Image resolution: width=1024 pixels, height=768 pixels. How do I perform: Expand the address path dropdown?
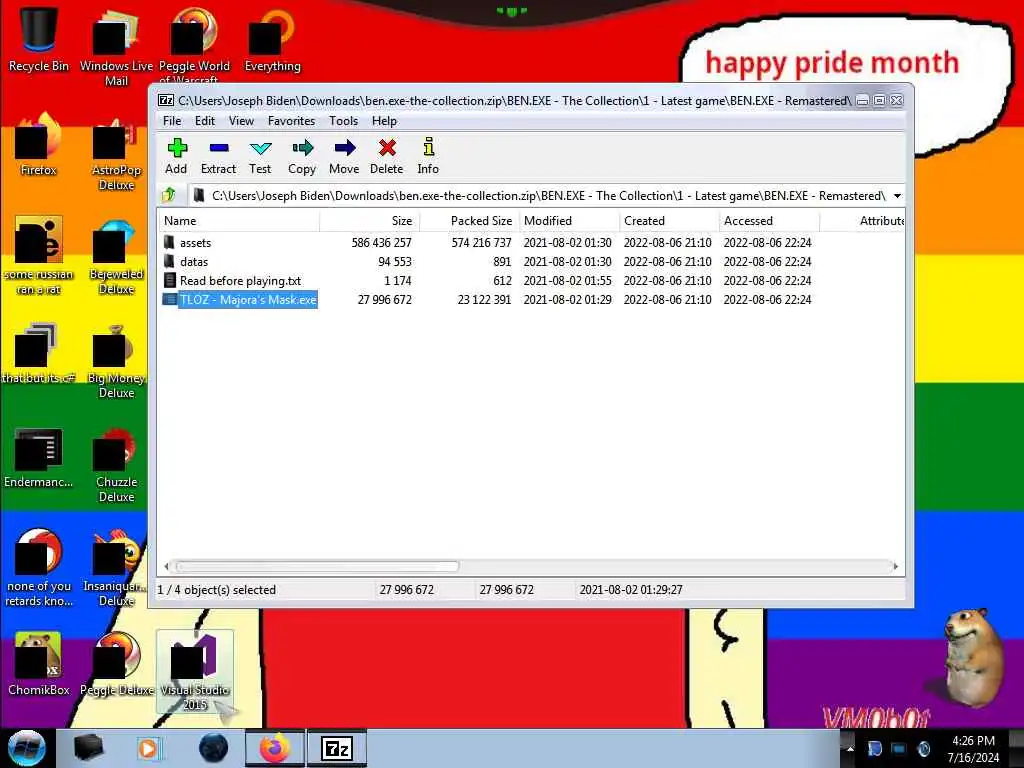coord(897,196)
